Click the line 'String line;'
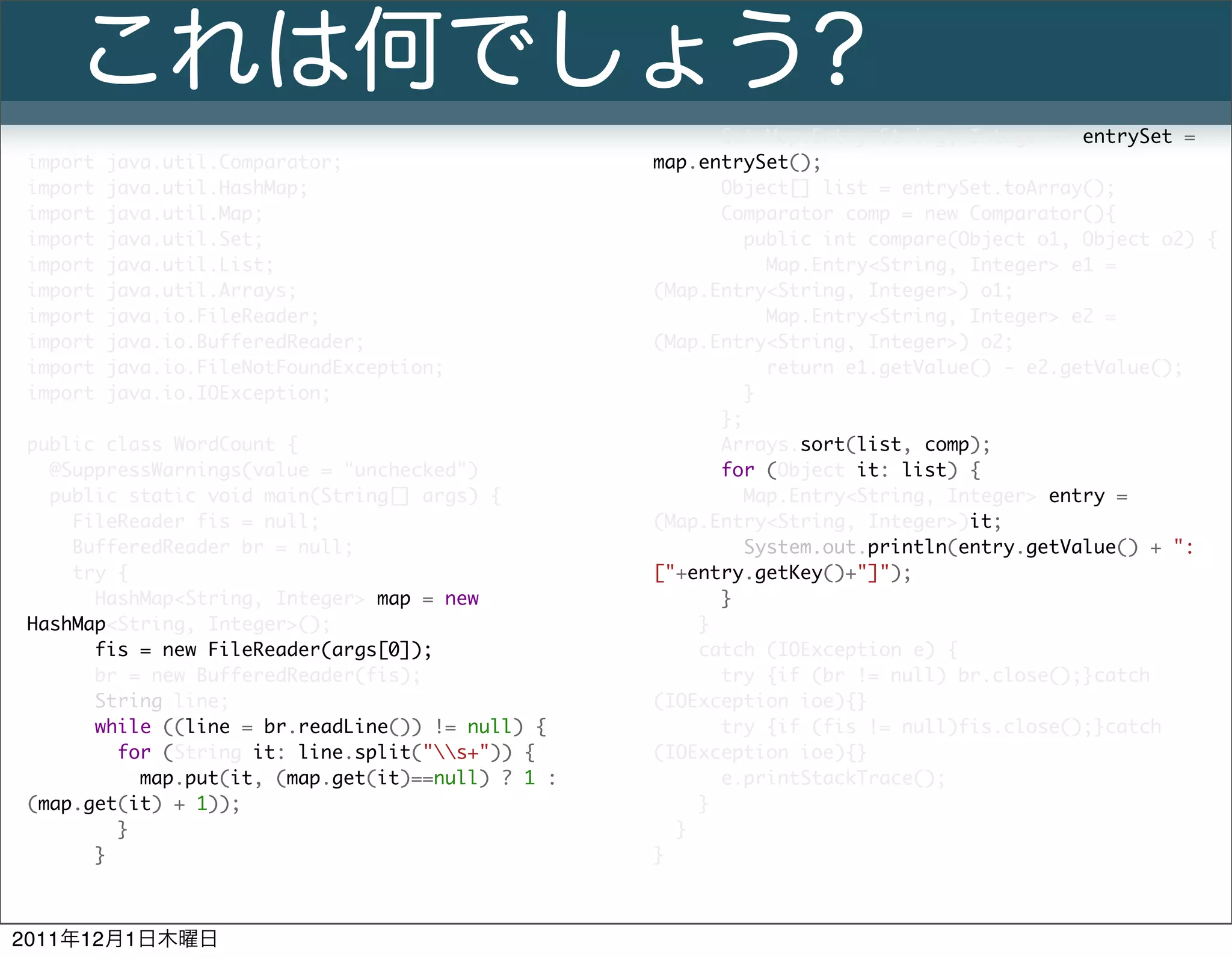Screen dimensions: 1232x958 point(161,701)
